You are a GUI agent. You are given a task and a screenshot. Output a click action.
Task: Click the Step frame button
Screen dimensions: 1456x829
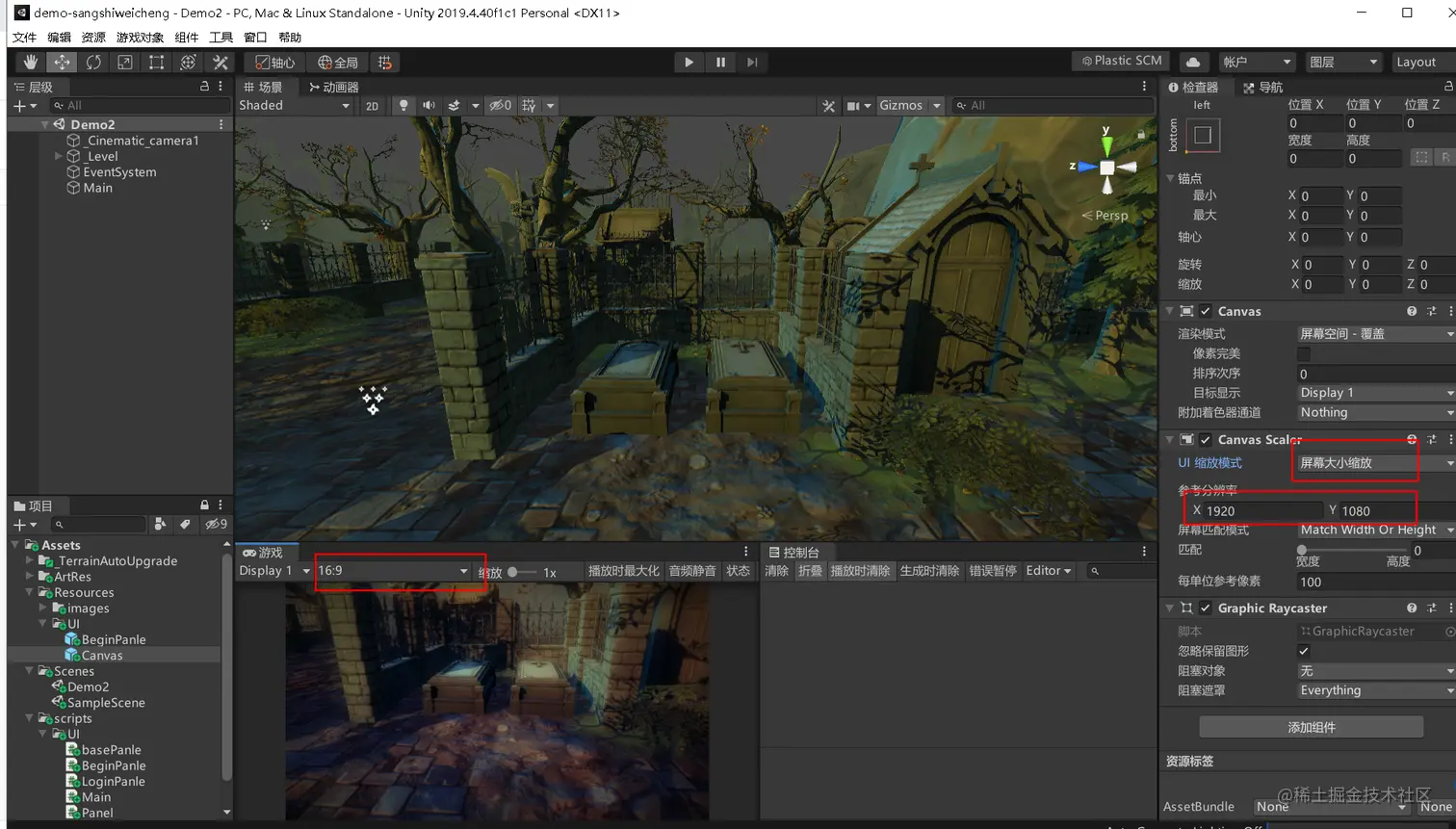click(752, 63)
